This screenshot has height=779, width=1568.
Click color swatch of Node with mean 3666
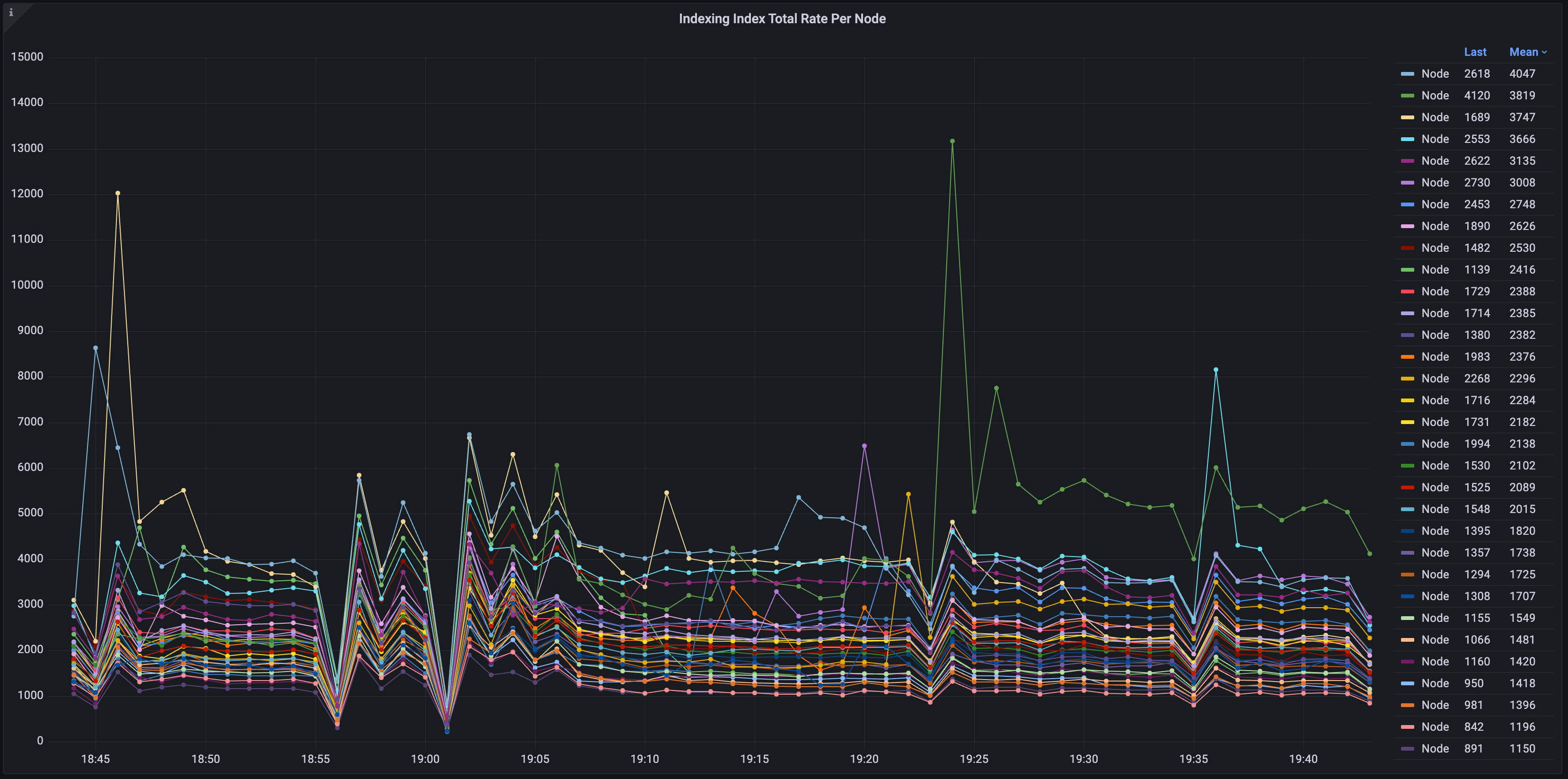pyautogui.click(x=1407, y=140)
